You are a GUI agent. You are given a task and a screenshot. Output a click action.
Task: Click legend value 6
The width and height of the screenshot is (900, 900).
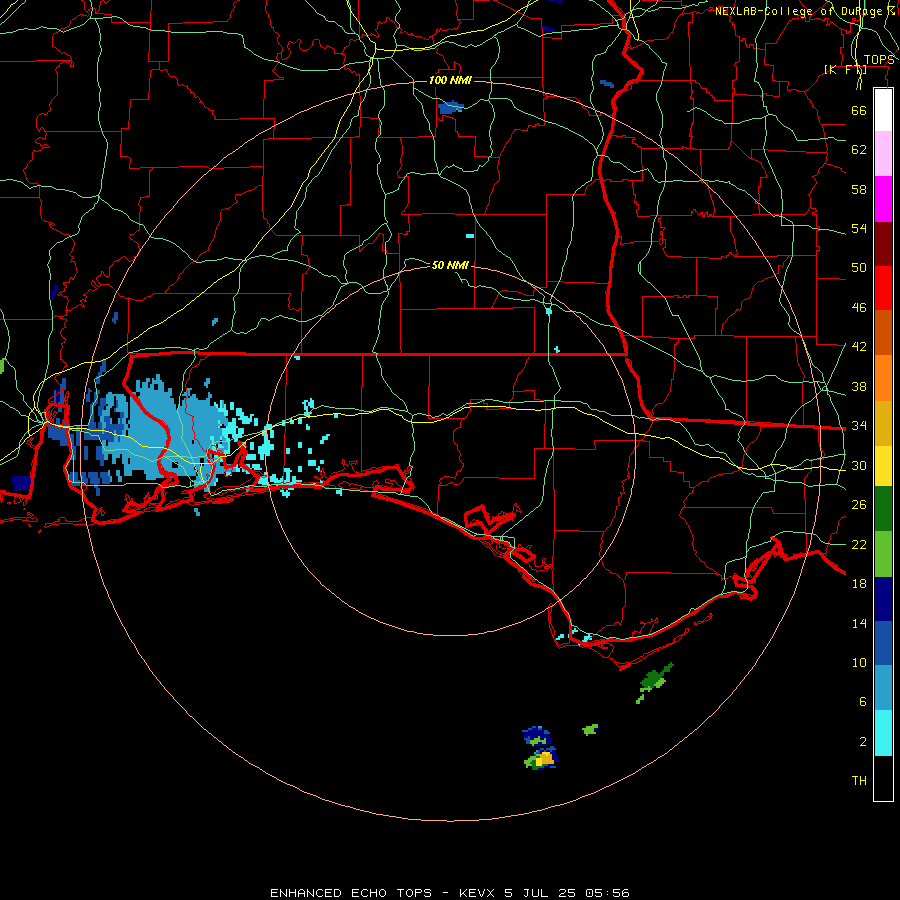point(863,702)
